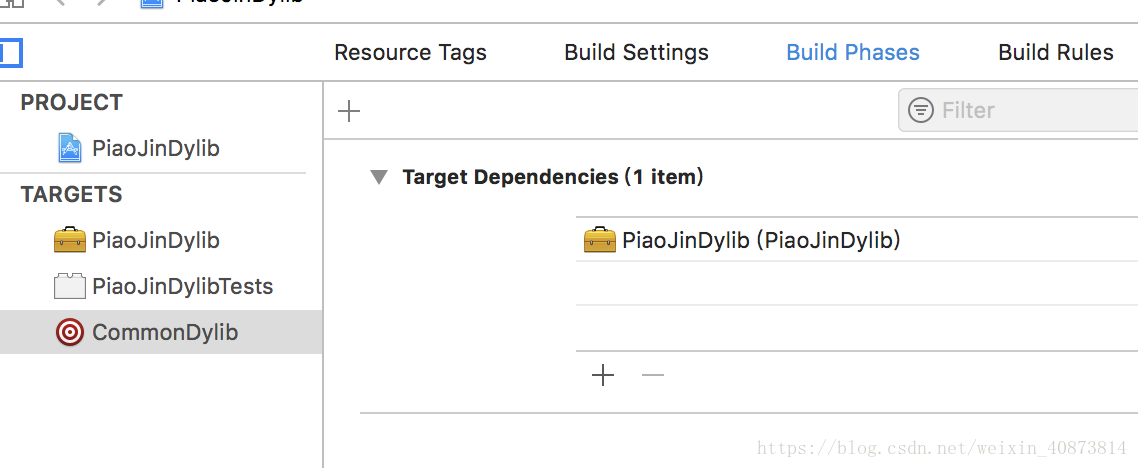The width and height of the screenshot is (1138, 468).
Task: Open the Build Rules tab
Action: [x=1056, y=52]
